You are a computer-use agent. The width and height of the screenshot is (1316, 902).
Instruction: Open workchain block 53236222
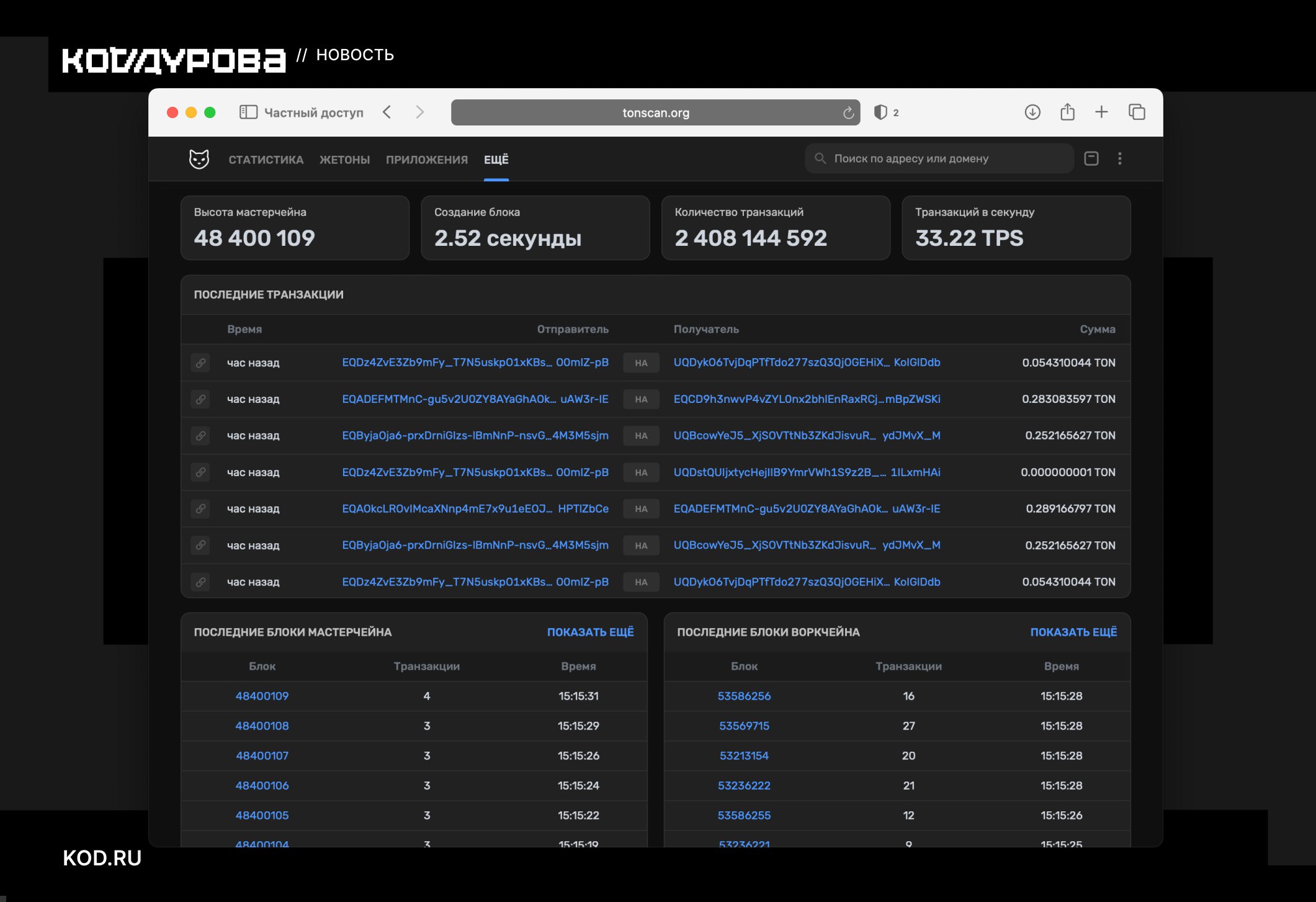744,785
